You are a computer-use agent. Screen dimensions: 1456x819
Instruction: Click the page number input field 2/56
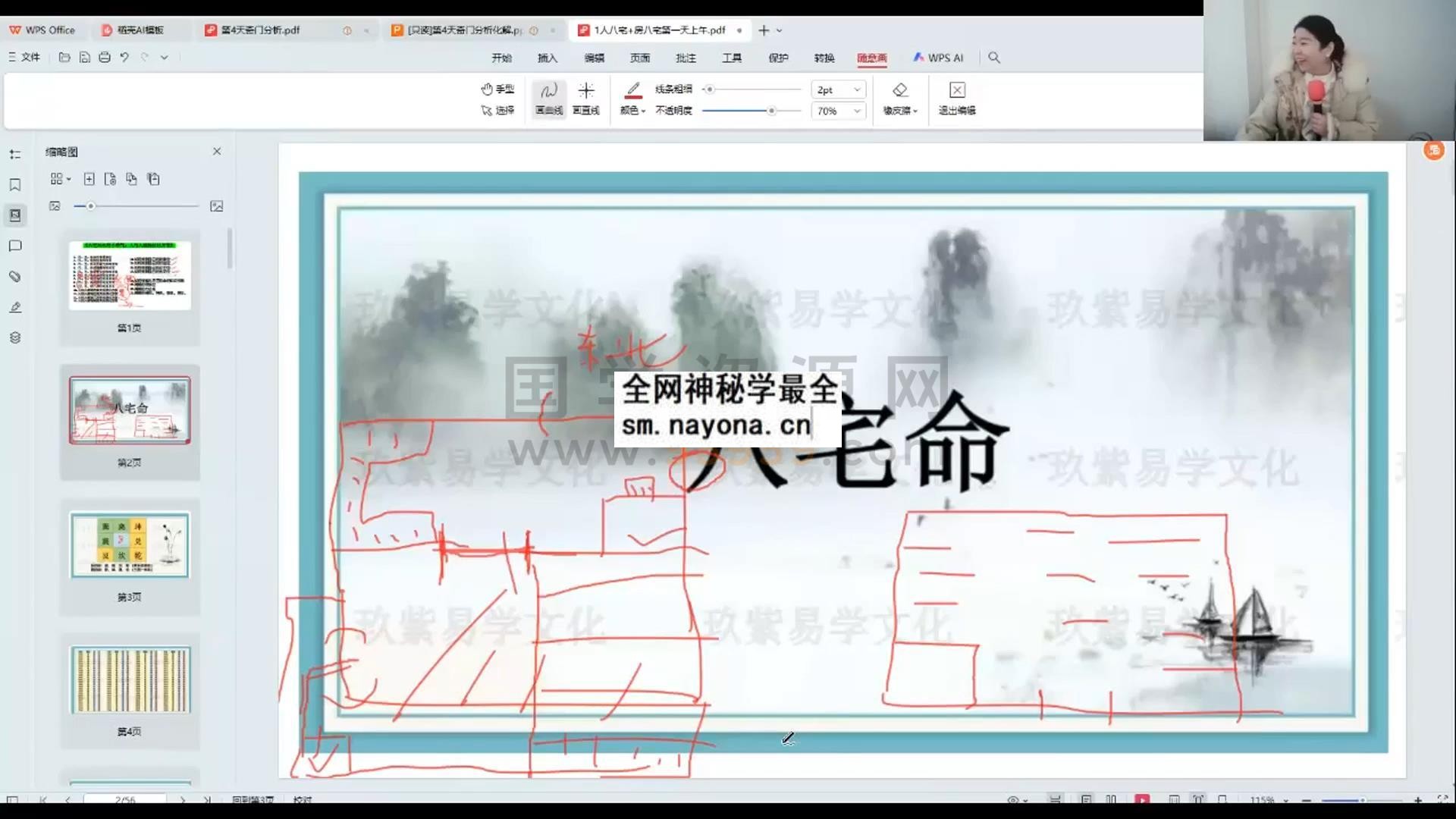coord(124,799)
